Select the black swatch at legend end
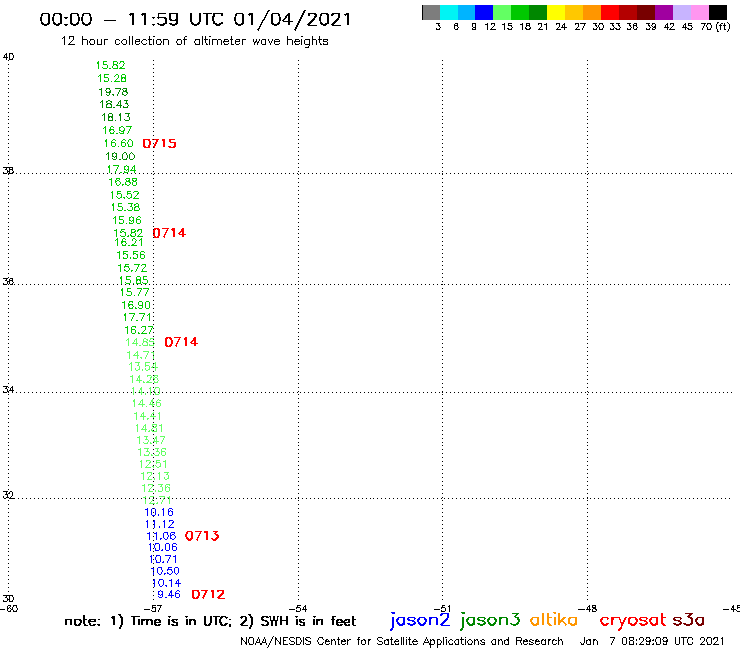The height and width of the screenshot is (650, 740). (718, 12)
